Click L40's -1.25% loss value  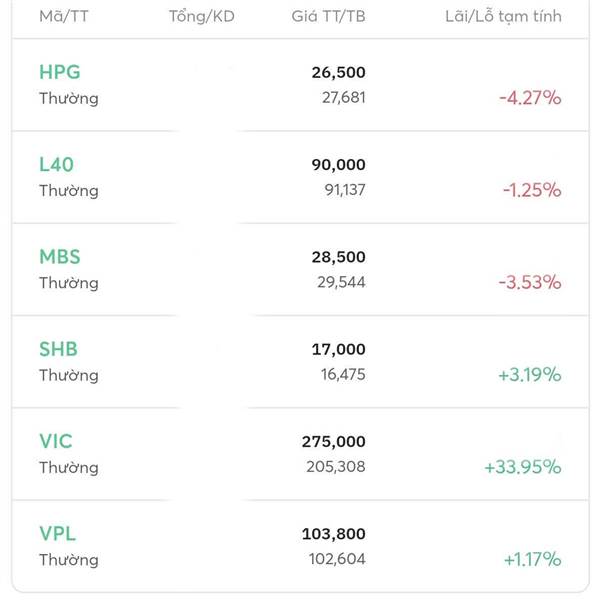530,190
